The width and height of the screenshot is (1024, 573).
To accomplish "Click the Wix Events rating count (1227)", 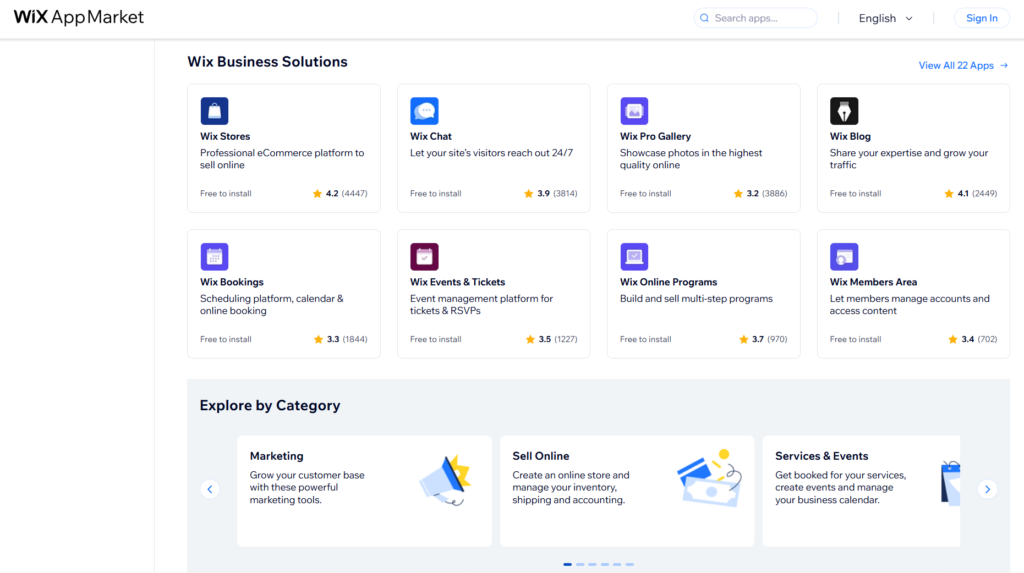I will [x=566, y=339].
